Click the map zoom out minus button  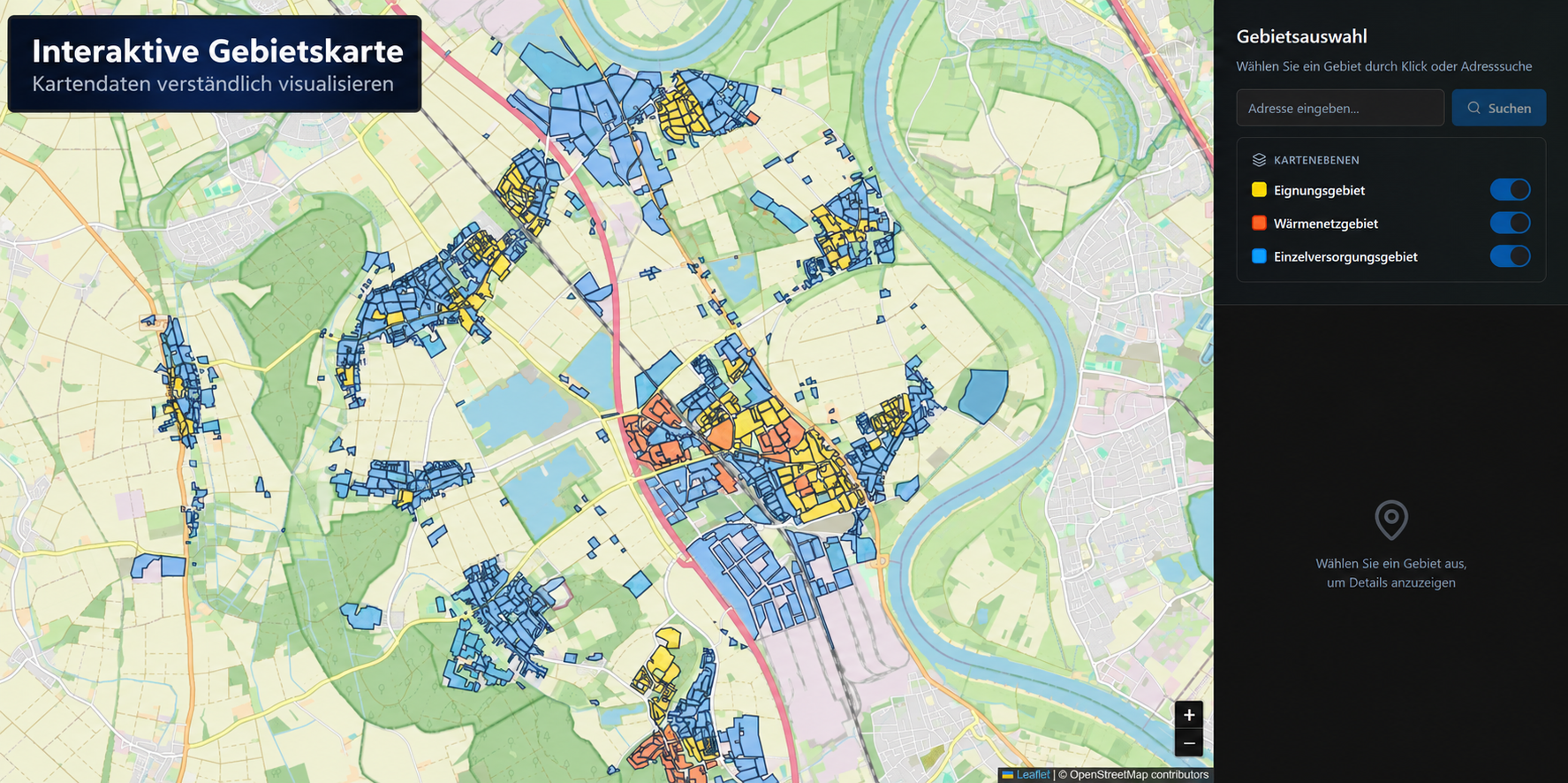click(1189, 743)
